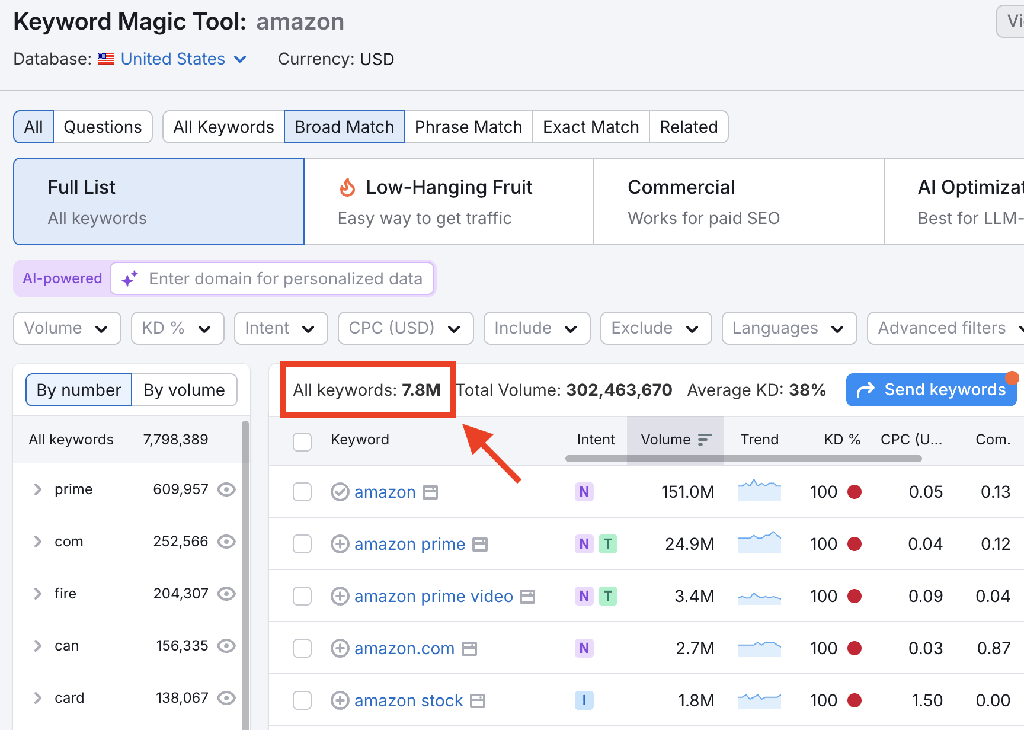Toggle the eye icon for card group
This screenshot has width=1024, height=730.
pyautogui.click(x=226, y=698)
